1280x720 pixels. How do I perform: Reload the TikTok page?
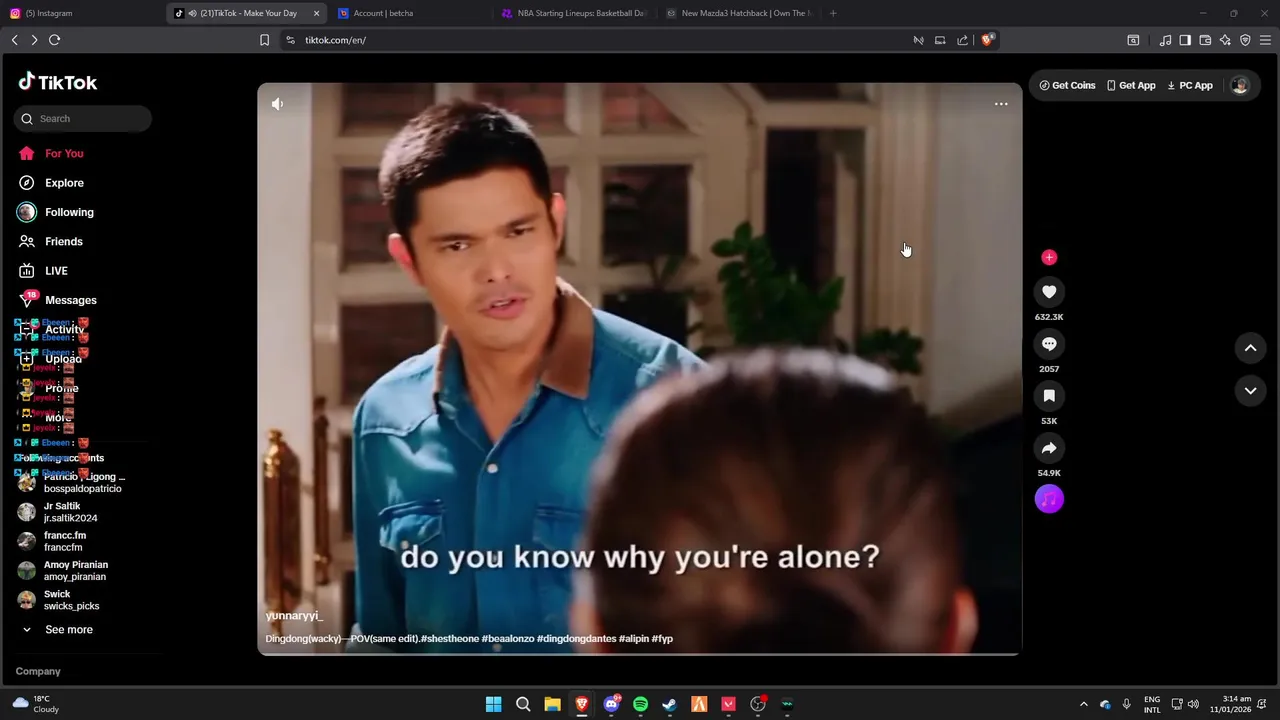54,40
